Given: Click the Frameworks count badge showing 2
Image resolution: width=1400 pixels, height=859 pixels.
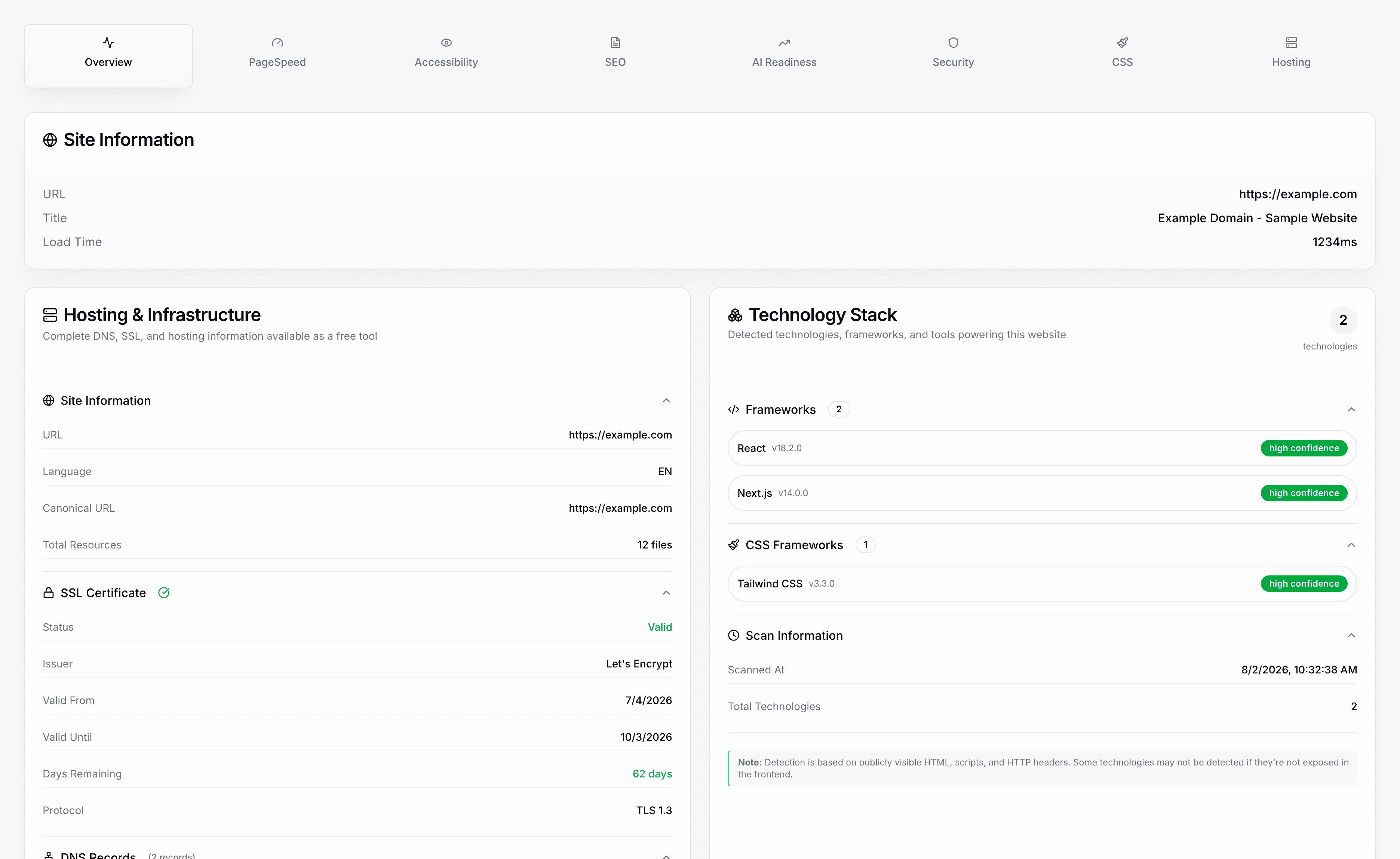Looking at the screenshot, I should (839, 409).
